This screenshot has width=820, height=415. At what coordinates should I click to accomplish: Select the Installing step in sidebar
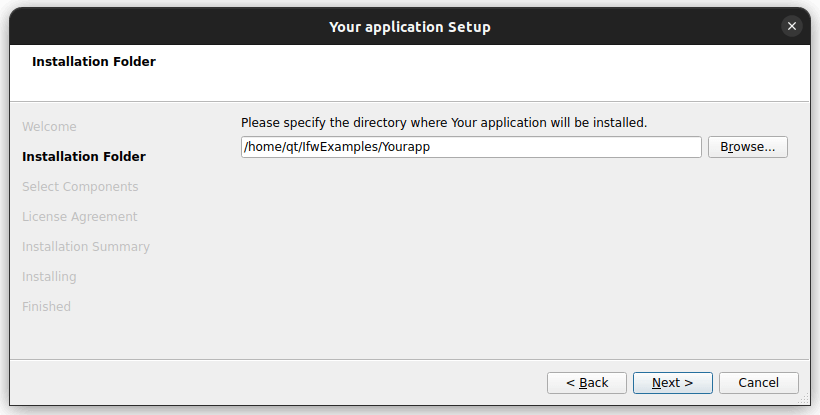49,277
